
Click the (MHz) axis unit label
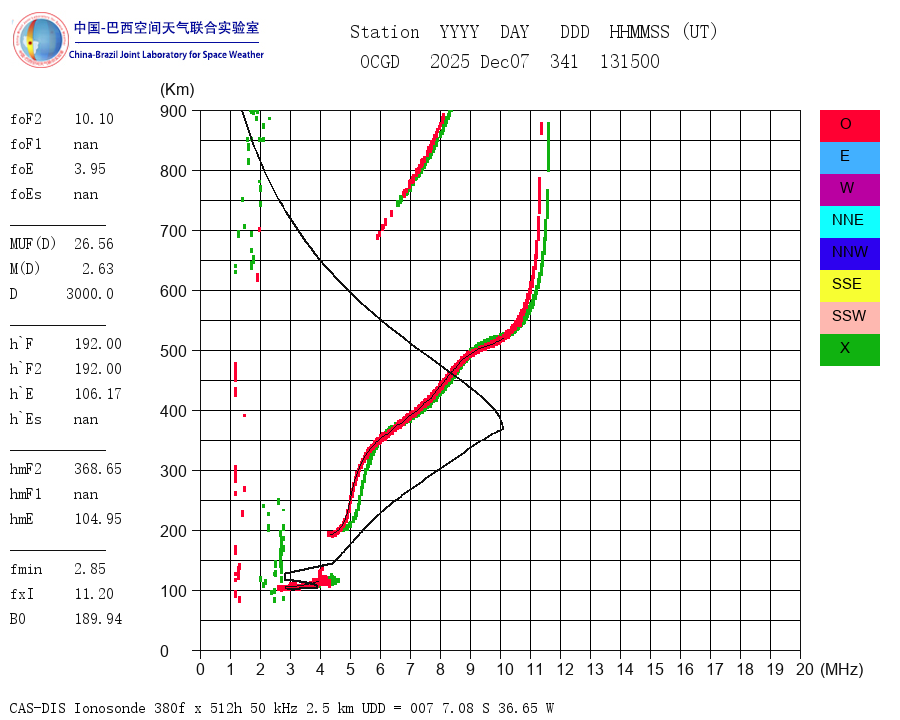(x=842, y=669)
